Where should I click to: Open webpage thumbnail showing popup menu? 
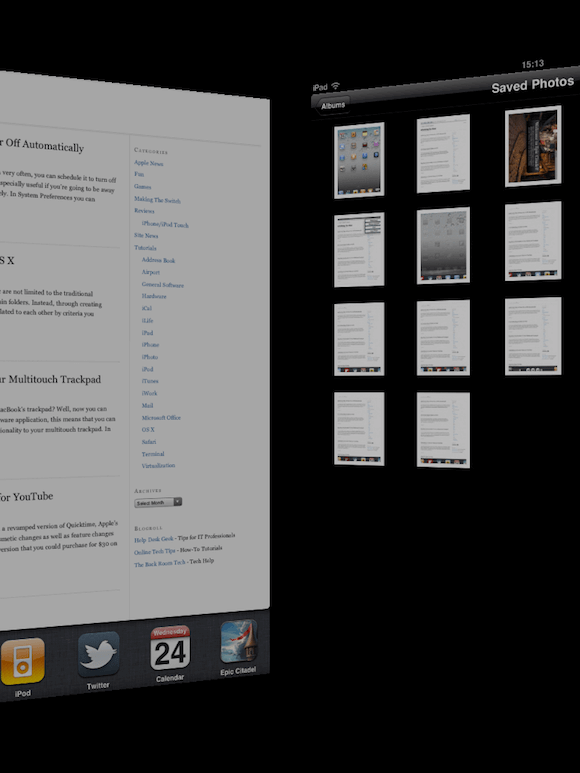pyautogui.click(x=359, y=249)
